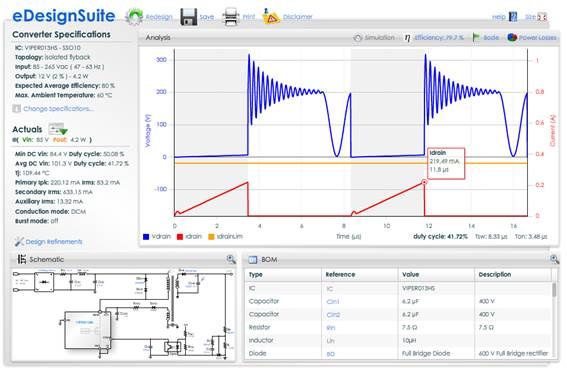The height and width of the screenshot is (368, 567).
Task: Click the Redesign gear icon
Action: 134,17
